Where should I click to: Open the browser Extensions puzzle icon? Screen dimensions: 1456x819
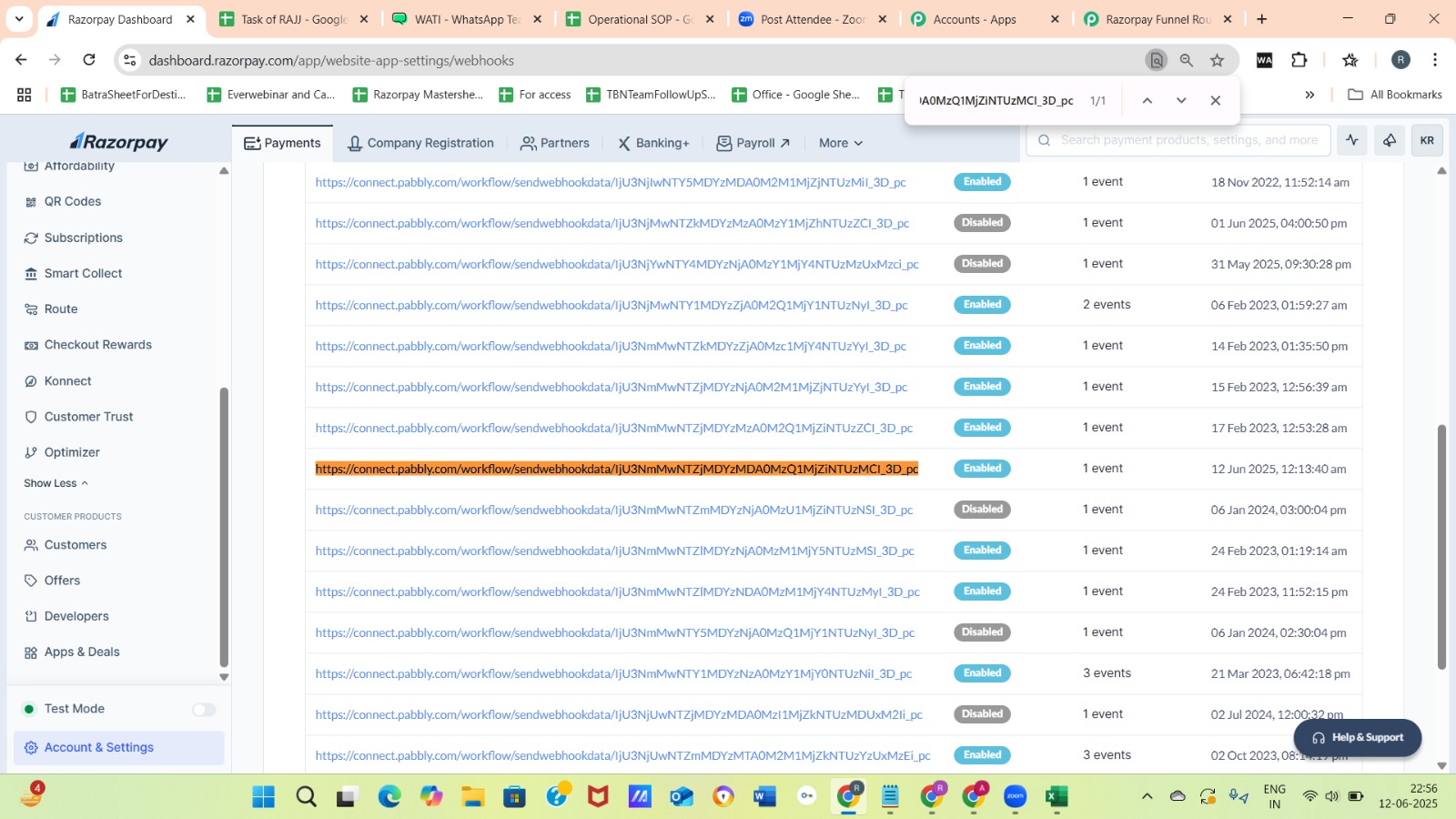point(1299,60)
